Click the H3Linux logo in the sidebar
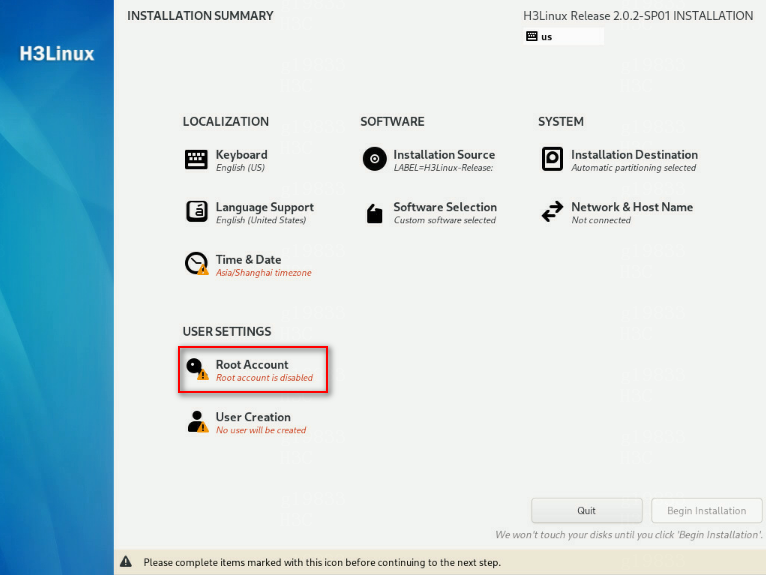The image size is (766, 575). pyautogui.click(x=57, y=54)
